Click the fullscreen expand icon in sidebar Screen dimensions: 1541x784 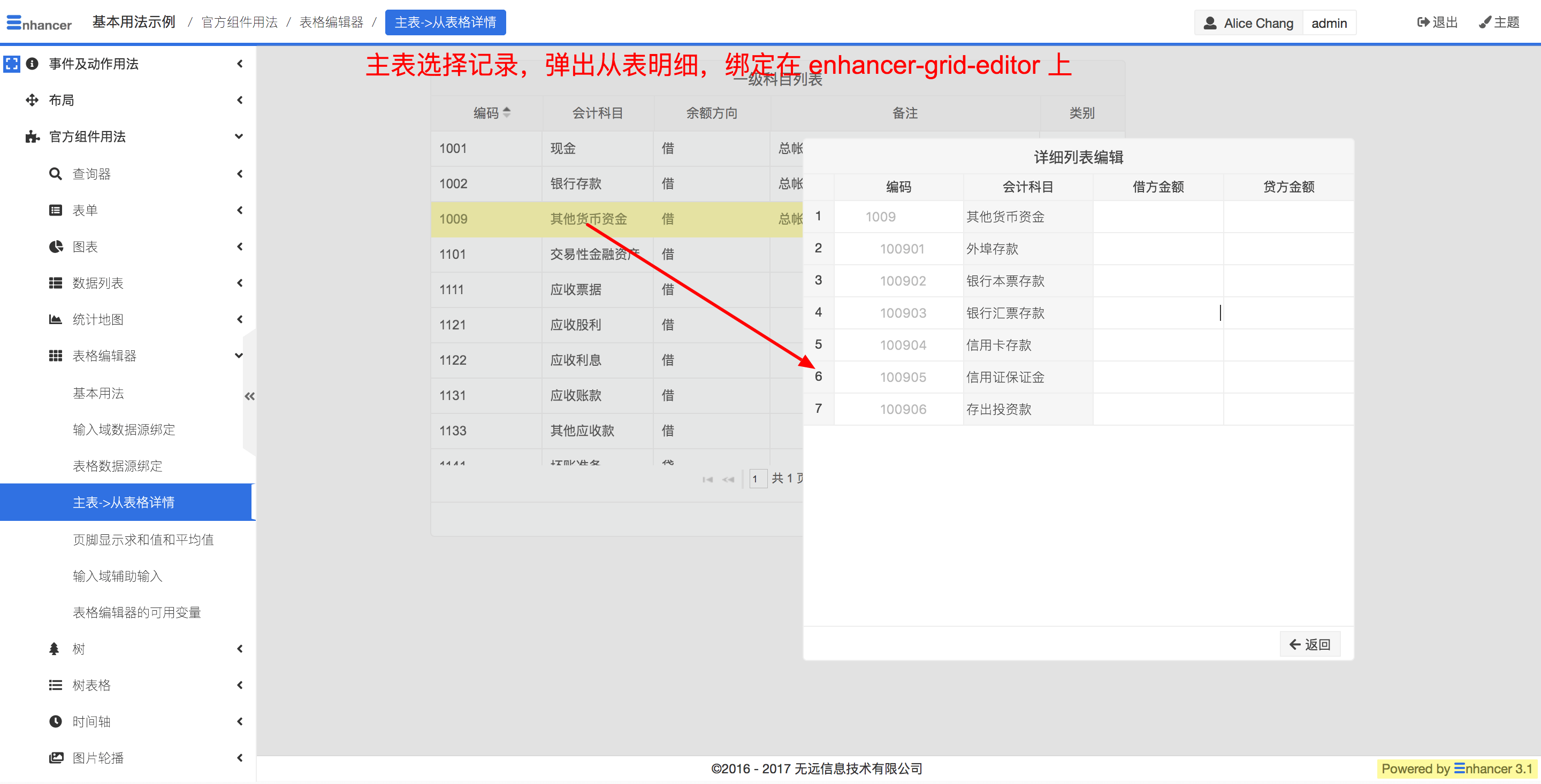click(x=11, y=64)
